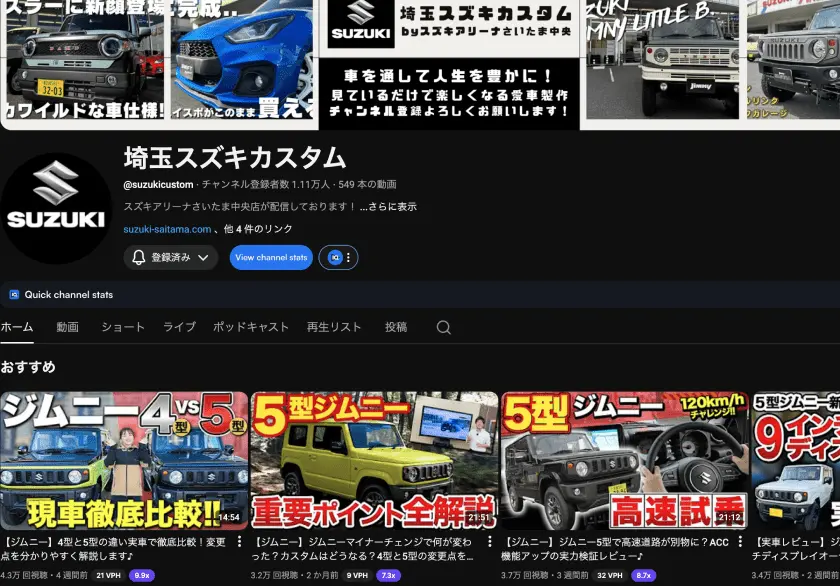Click the channel search magnifier icon

pyautogui.click(x=444, y=327)
